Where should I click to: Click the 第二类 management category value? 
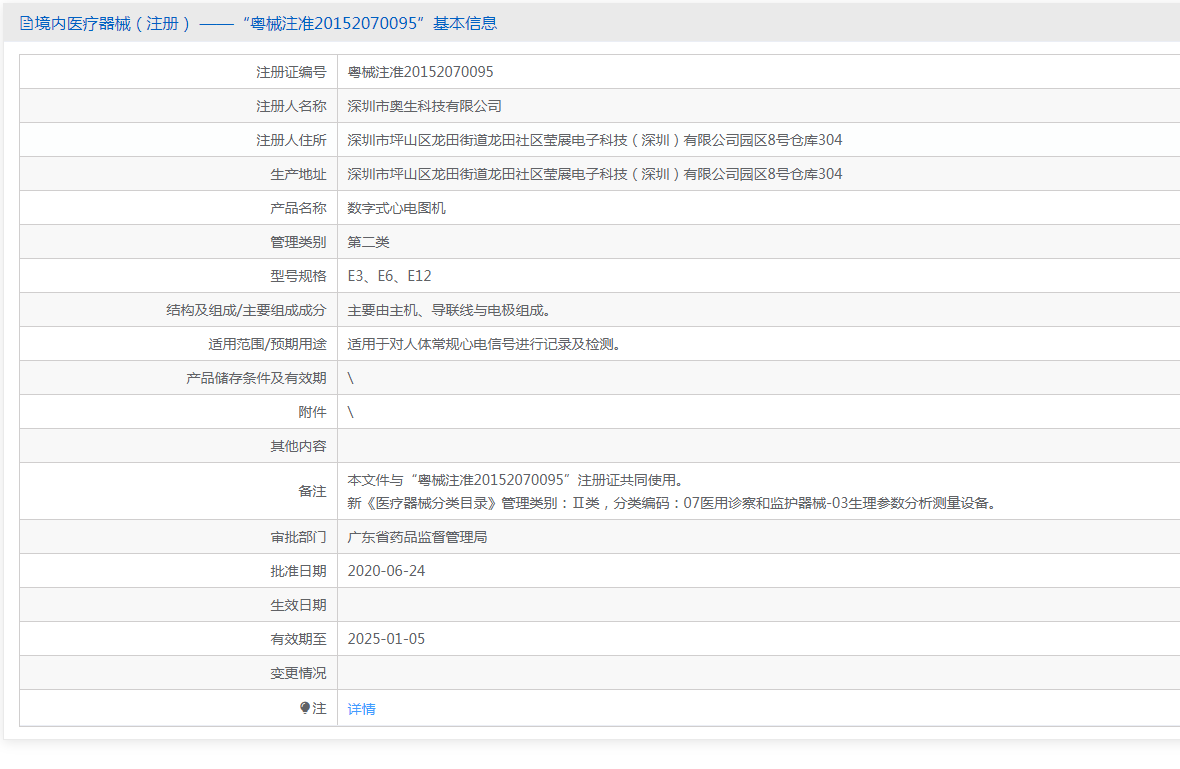click(369, 242)
